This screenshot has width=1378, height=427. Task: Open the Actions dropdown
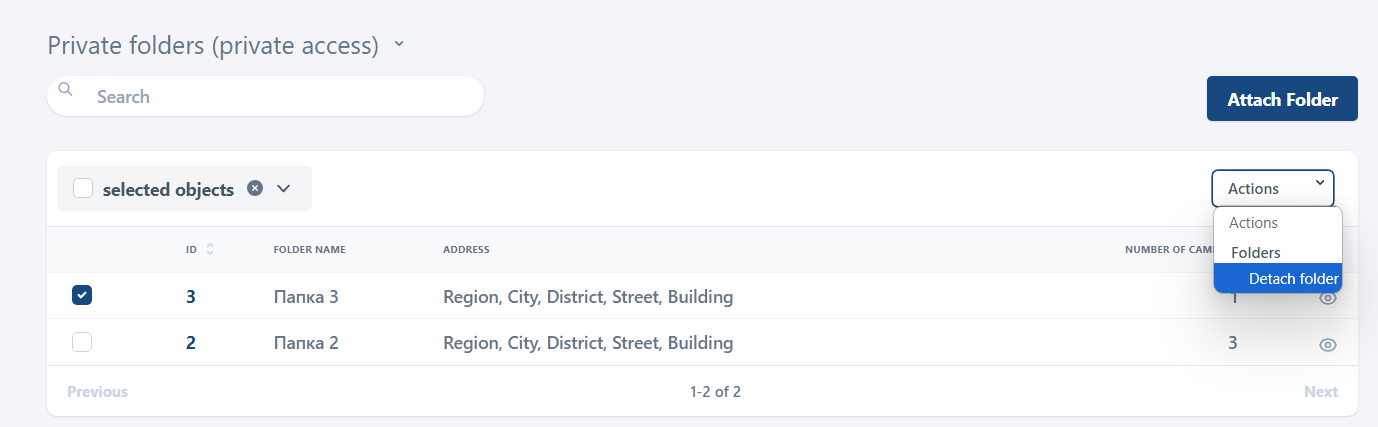(x=1272, y=188)
